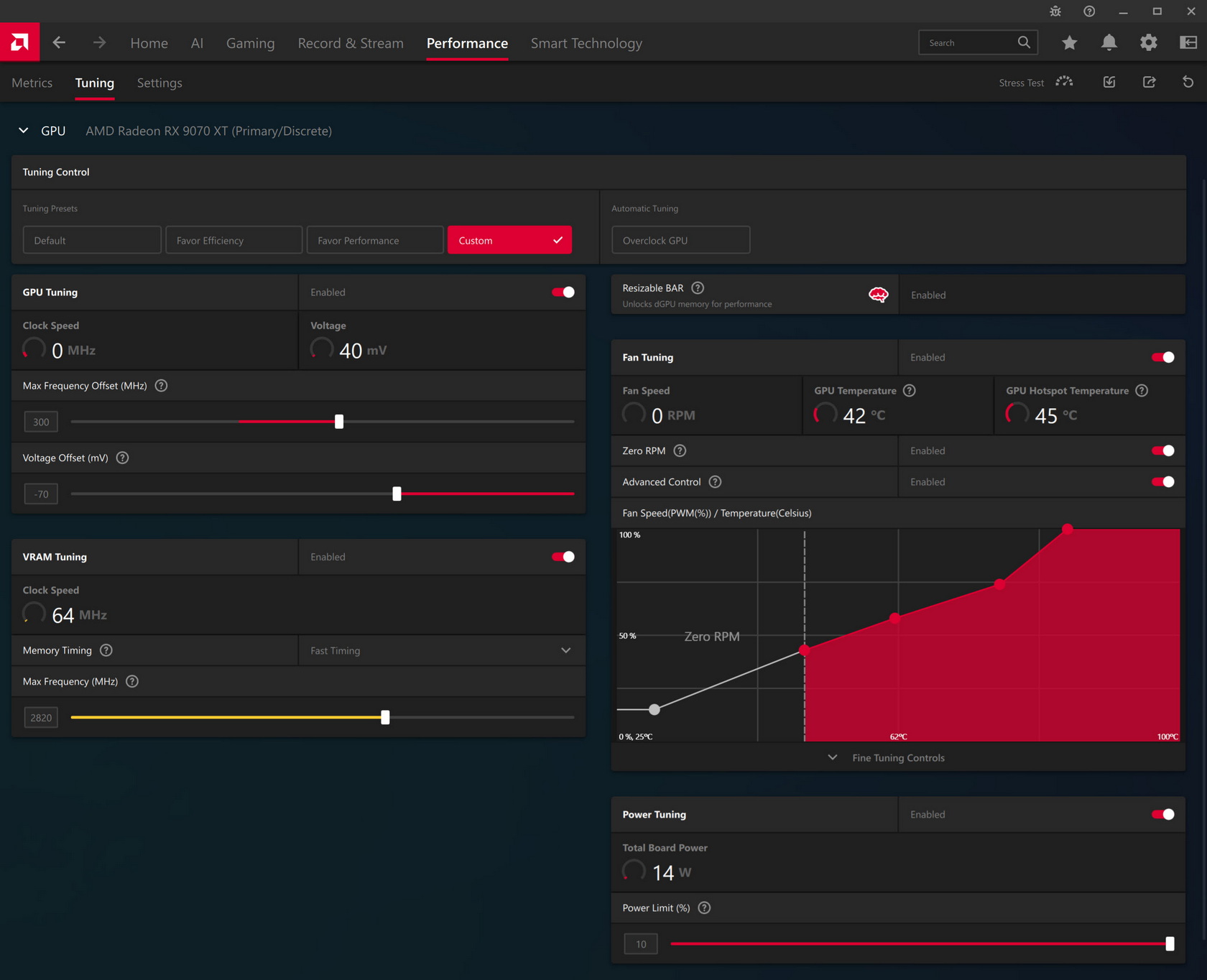Screen dimensions: 1207x980
Task: Open help question mark in title bar
Action: point(1089,11)
